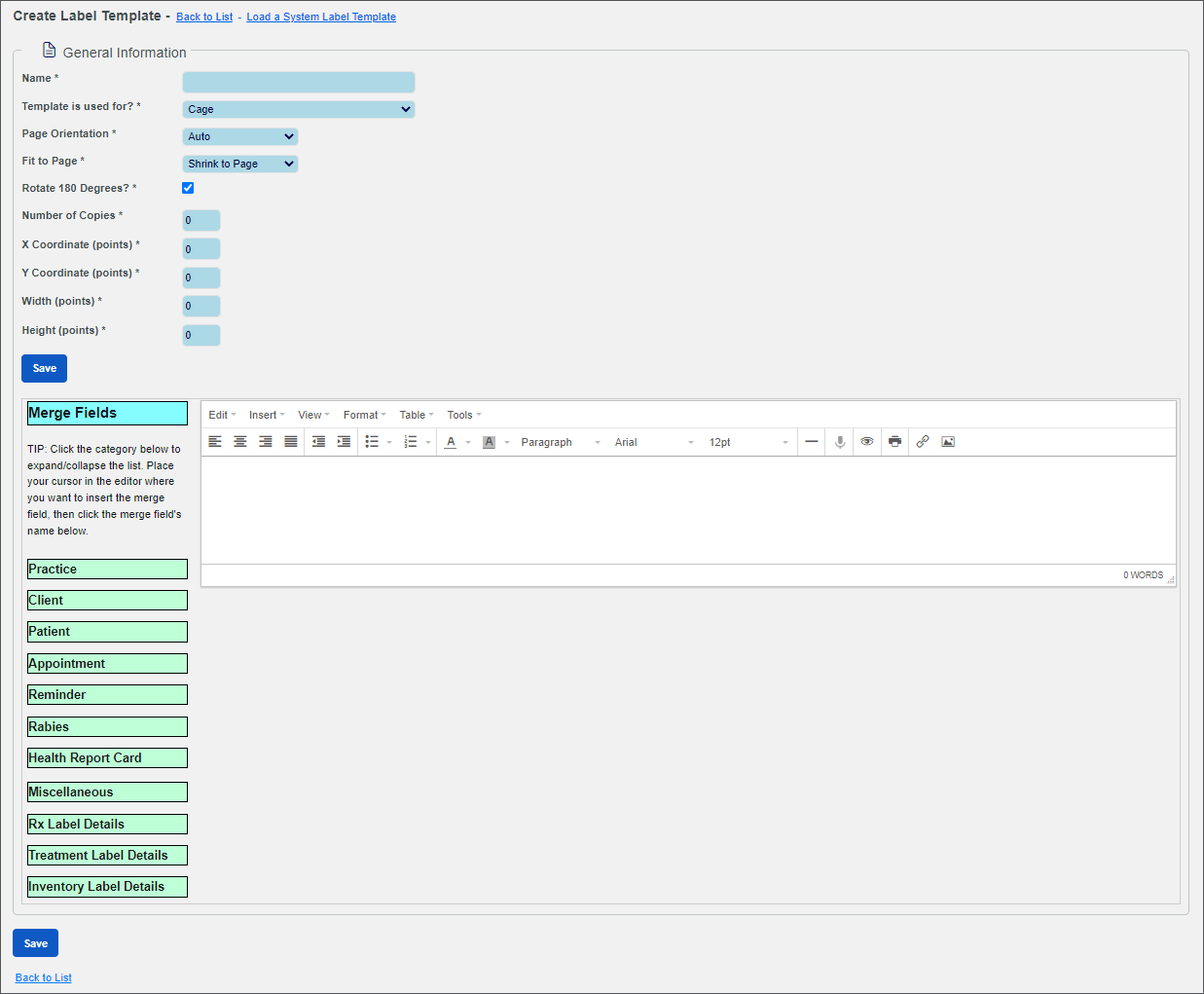Screen dimensions: 1204x994
Task: Click the insert link icon
Action: tap(923, 442)
